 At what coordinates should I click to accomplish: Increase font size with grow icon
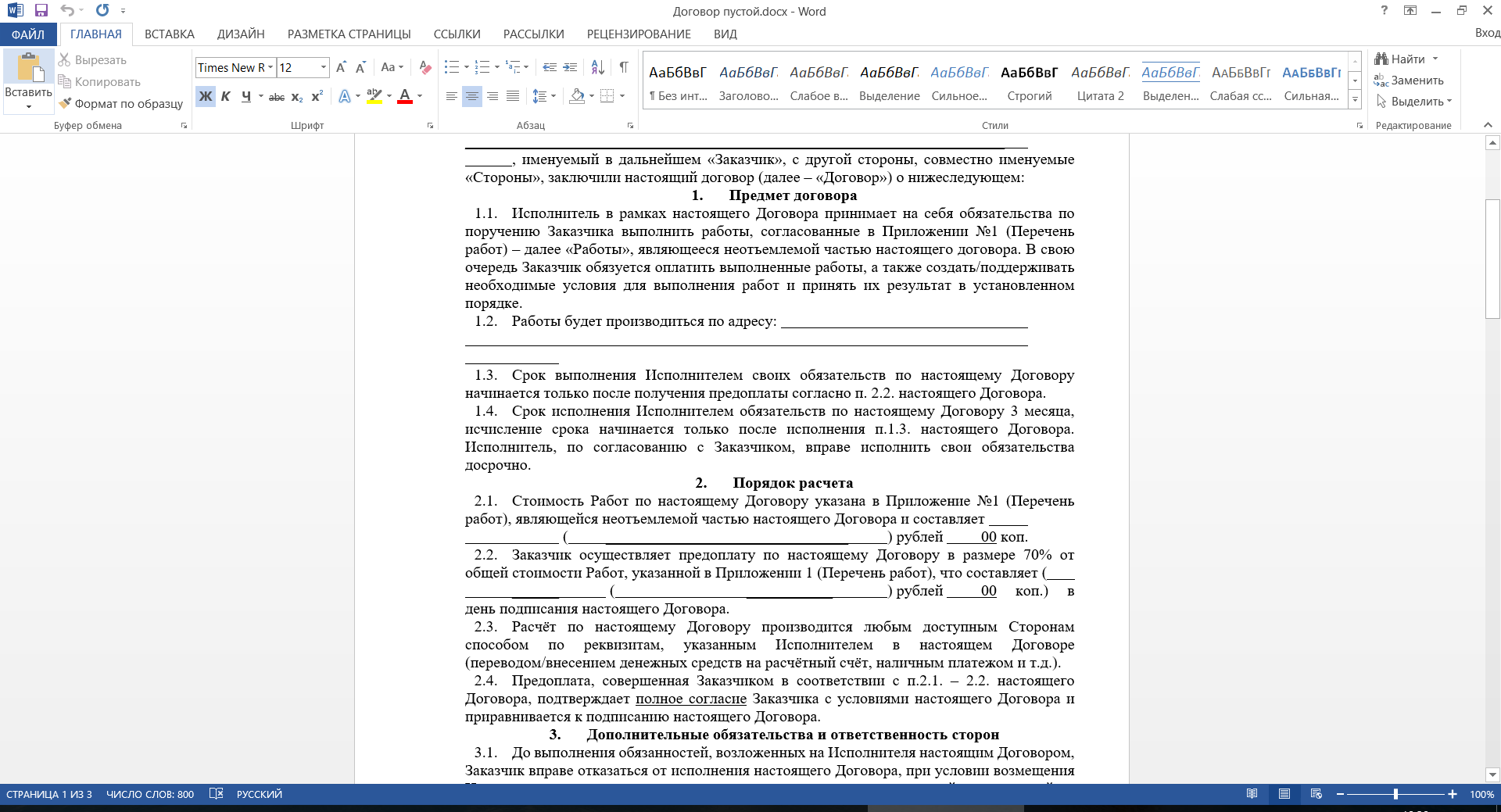point(341,68)
